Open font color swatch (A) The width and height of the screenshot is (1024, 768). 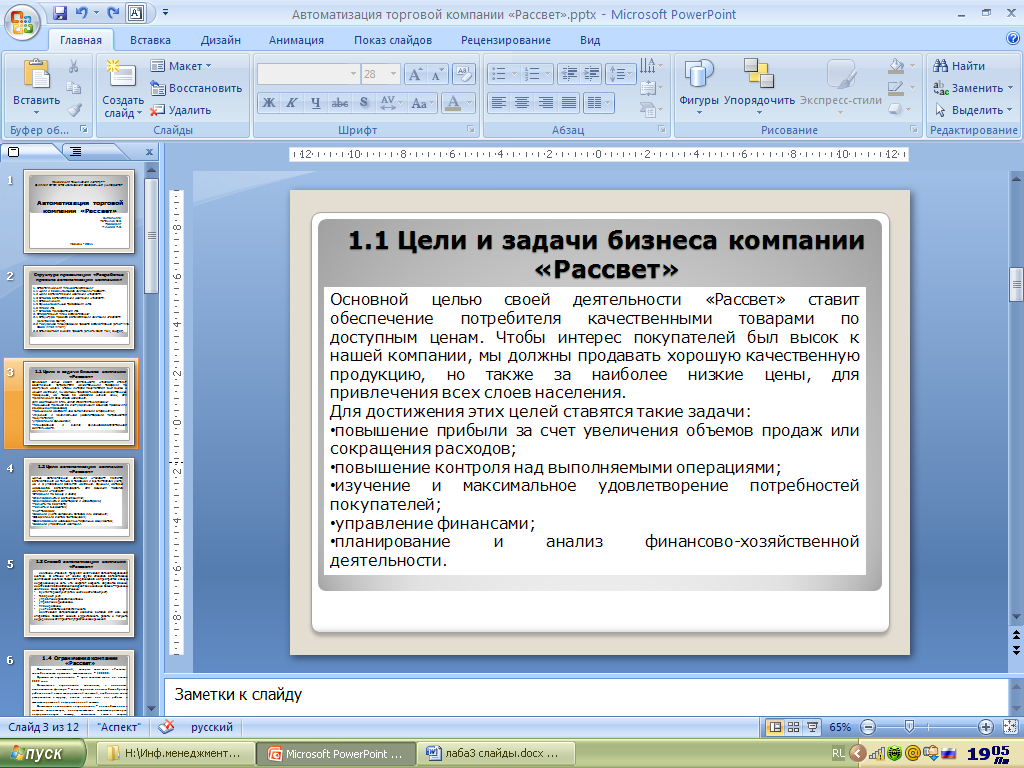[453, 103]
